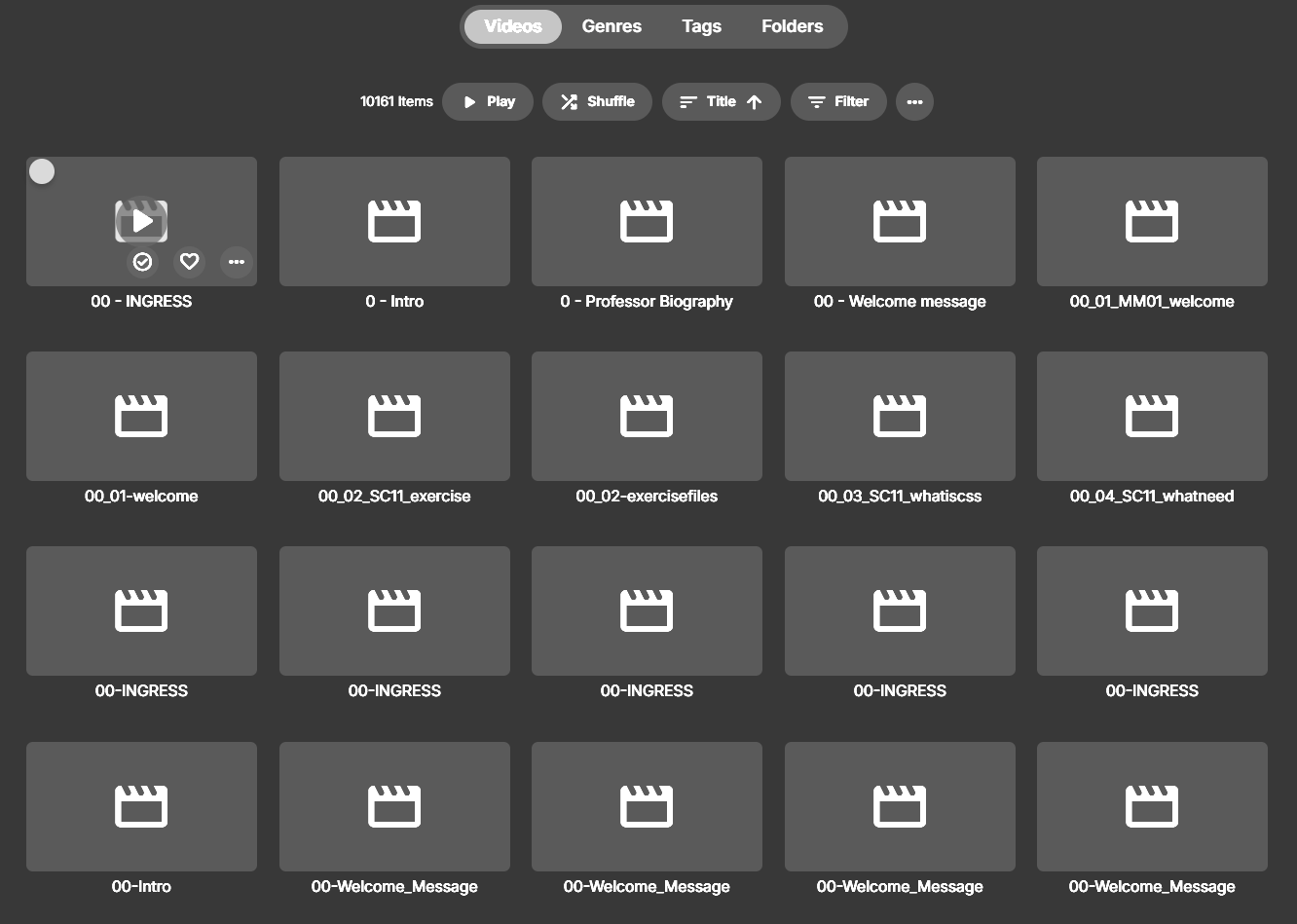Viewport: 1297px width, 924px height.
Task: Open the three-dots library menu beside Filter
Action: 914,101
